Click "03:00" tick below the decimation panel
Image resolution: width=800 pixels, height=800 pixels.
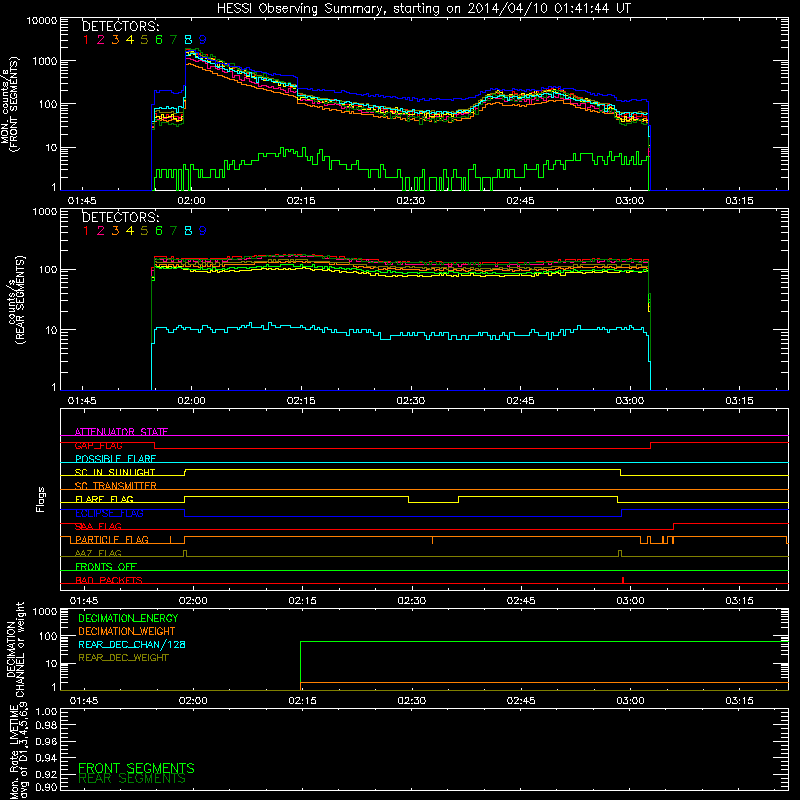pos(630,701)
